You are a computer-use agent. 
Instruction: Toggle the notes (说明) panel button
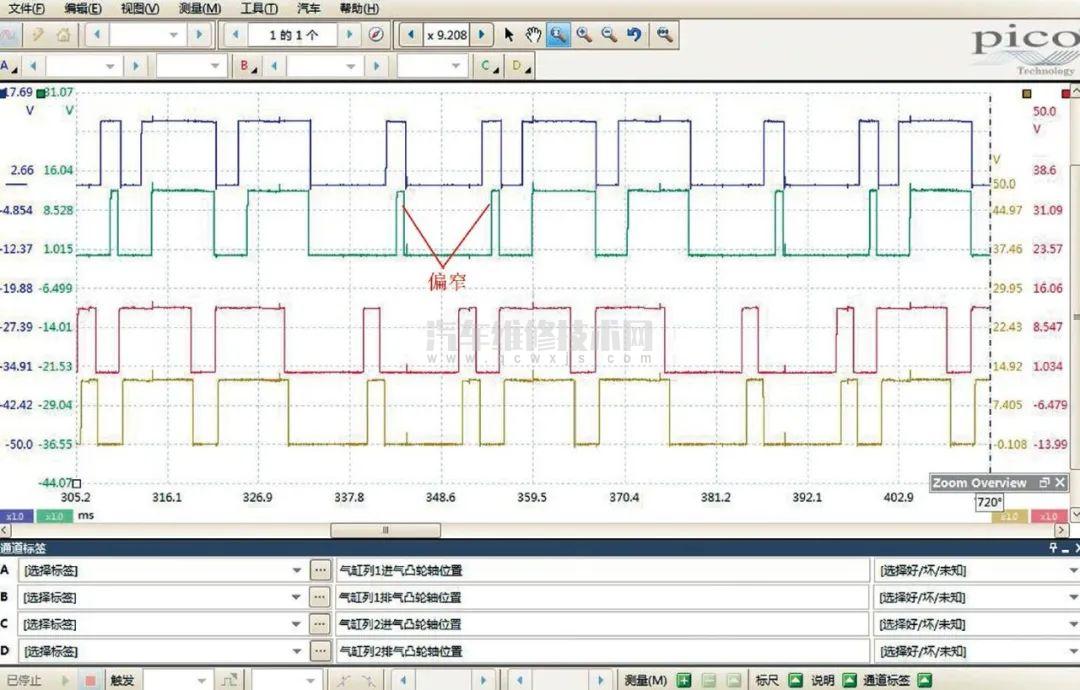click(x=849, y=680)
